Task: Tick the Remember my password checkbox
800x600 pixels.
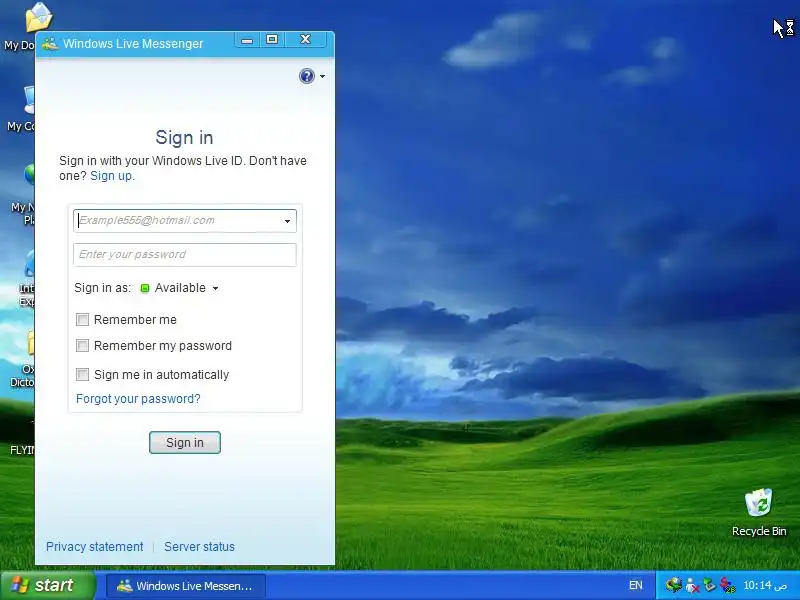Action: [82, 345]
